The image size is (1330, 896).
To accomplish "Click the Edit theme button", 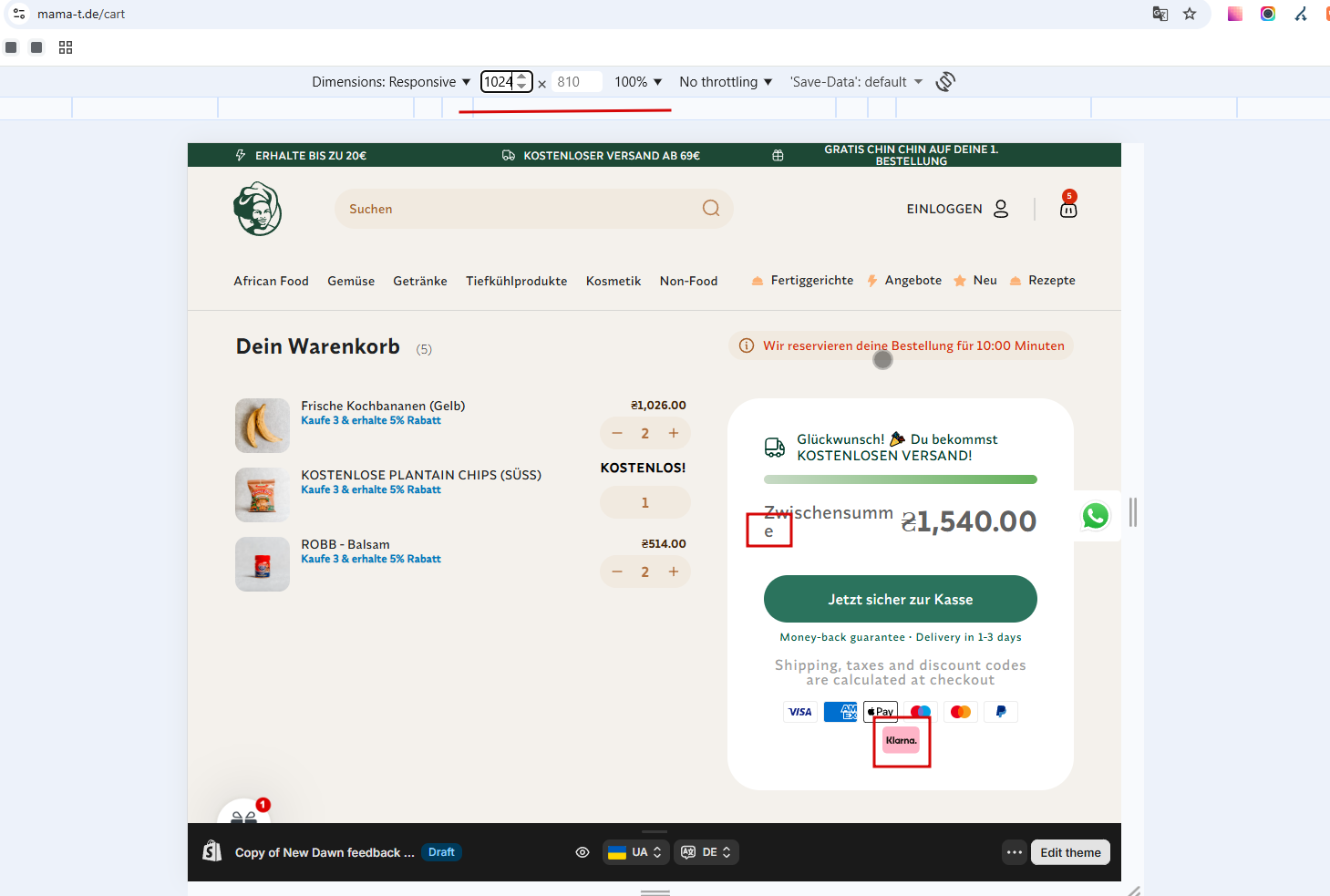I will [x=1070, y=852].
